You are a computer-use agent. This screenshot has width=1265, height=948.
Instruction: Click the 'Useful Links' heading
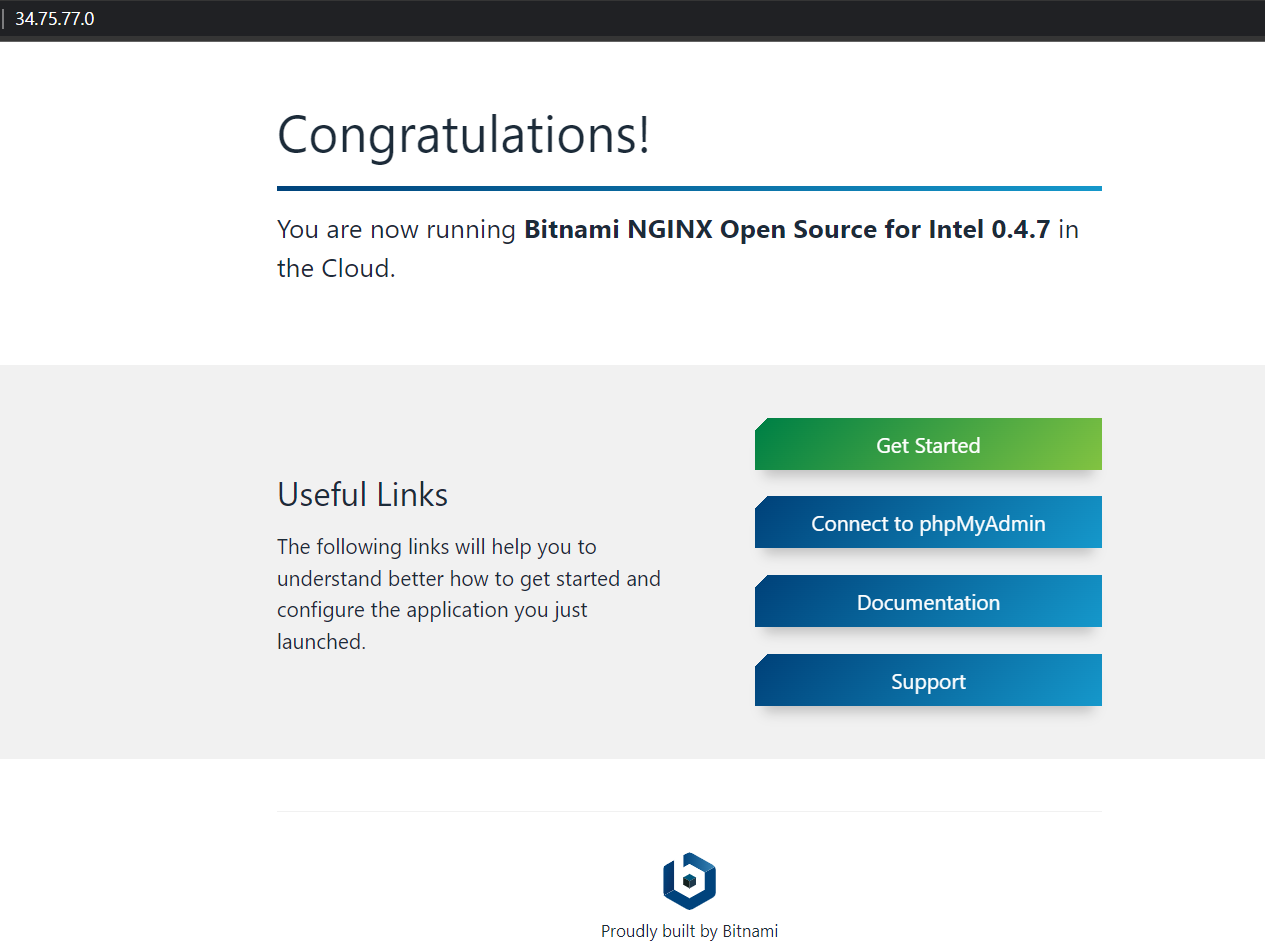(x=362, y=495)
